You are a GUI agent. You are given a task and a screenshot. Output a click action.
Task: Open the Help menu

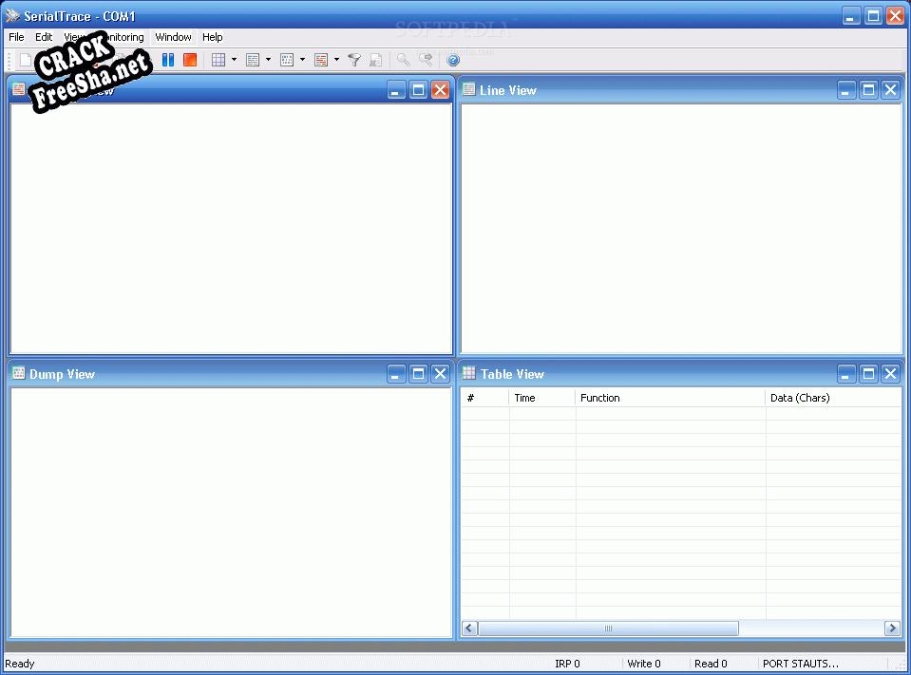click(212, 37)
